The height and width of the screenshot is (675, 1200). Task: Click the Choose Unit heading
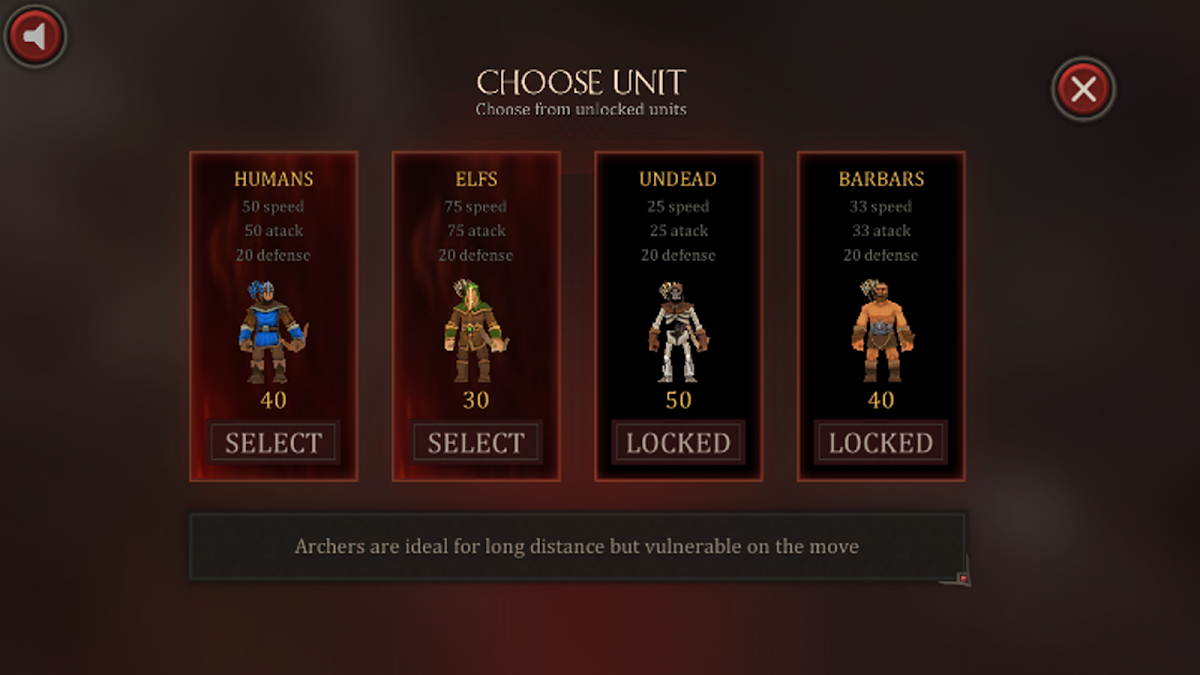coord(581,81)
